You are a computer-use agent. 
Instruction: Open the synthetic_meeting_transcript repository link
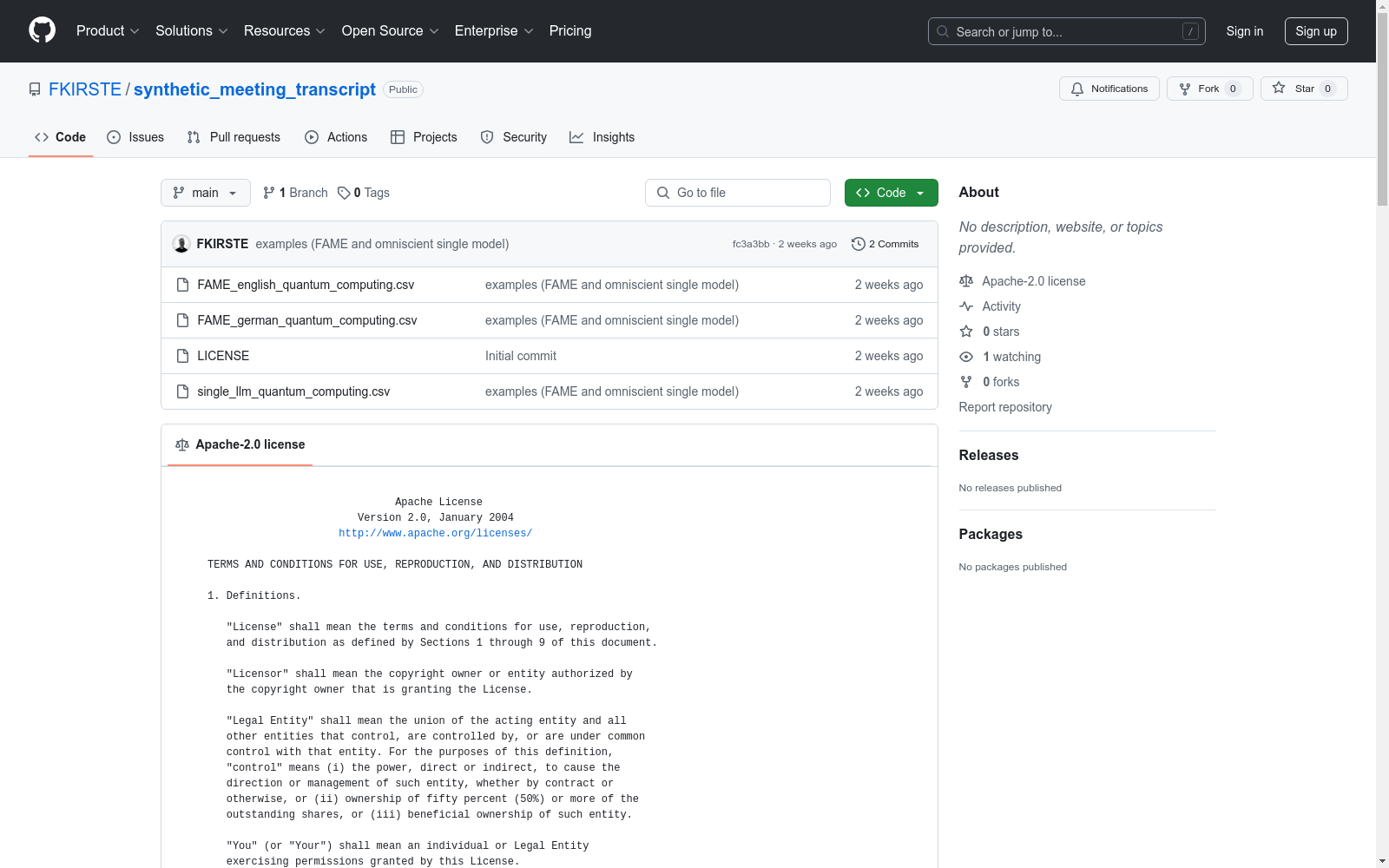pos(254,89)
